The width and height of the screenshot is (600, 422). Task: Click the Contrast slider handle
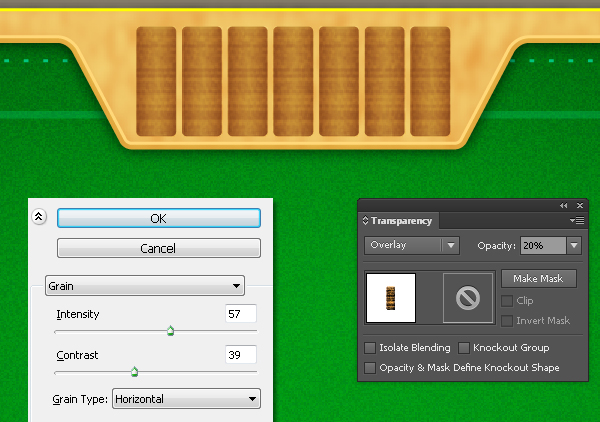tap(134, 371)
